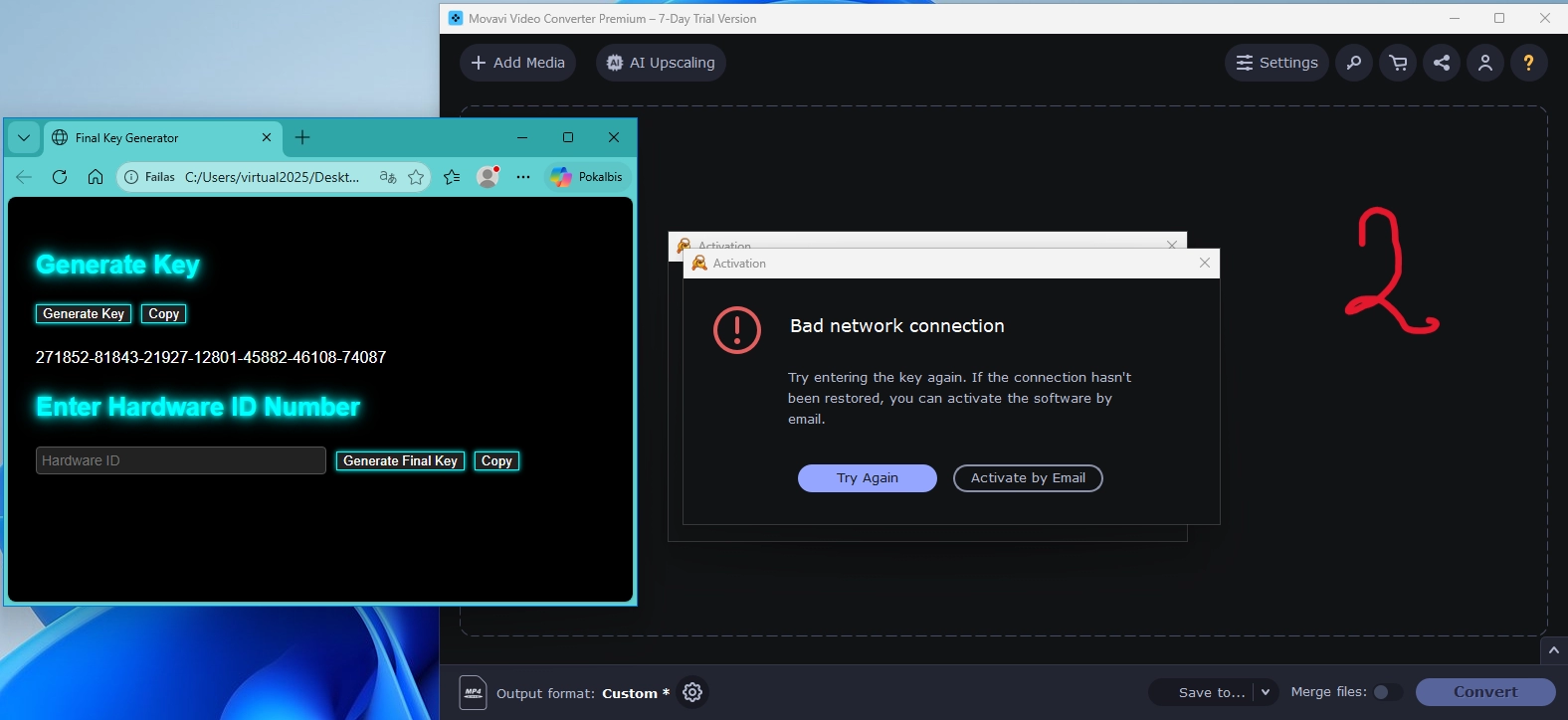Click Activate by Email button
This screenshot has width=1568, height=720.
[1028, 478]
